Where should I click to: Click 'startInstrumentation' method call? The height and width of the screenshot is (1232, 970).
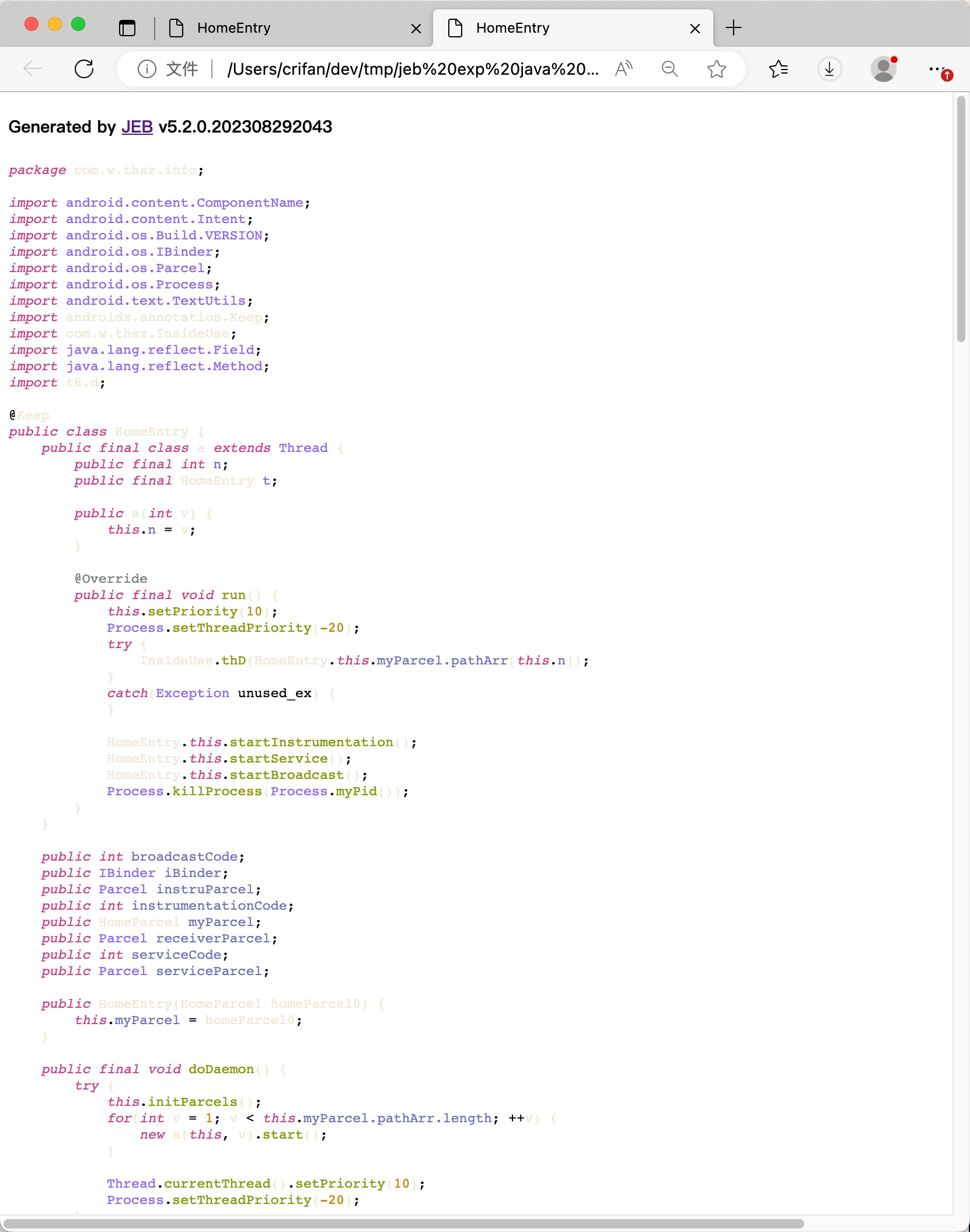[311, 742]
